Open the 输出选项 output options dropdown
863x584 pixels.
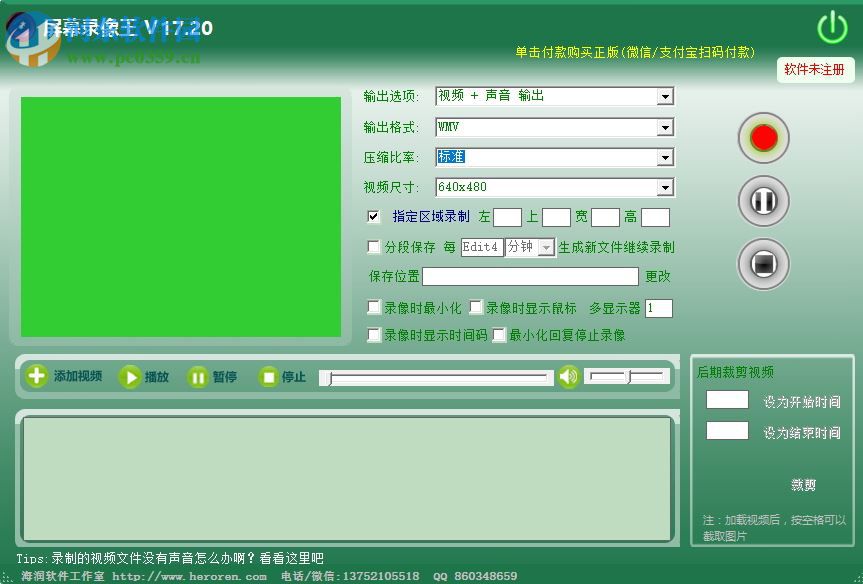tap(664, 96)
